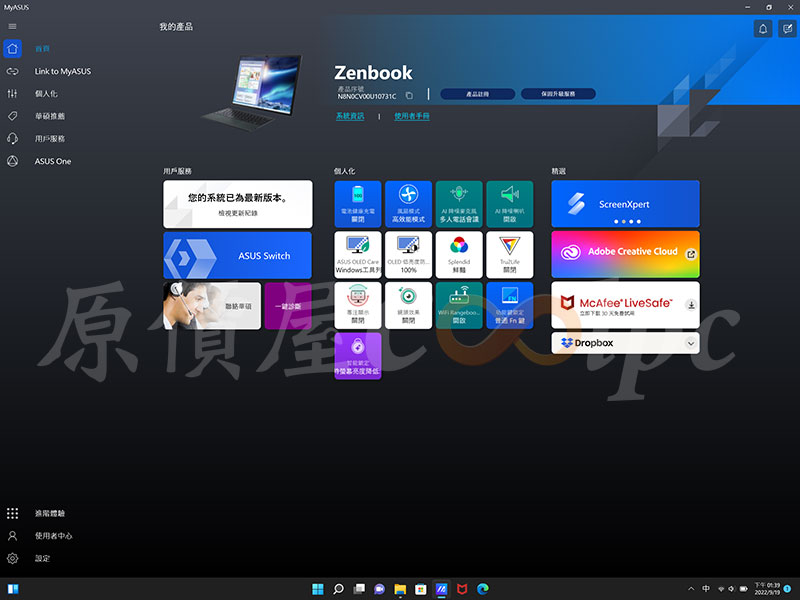Change 風扇模式 fan mode tile
Viewport: 800px width, 600px height.
click(x=408, y=204)
